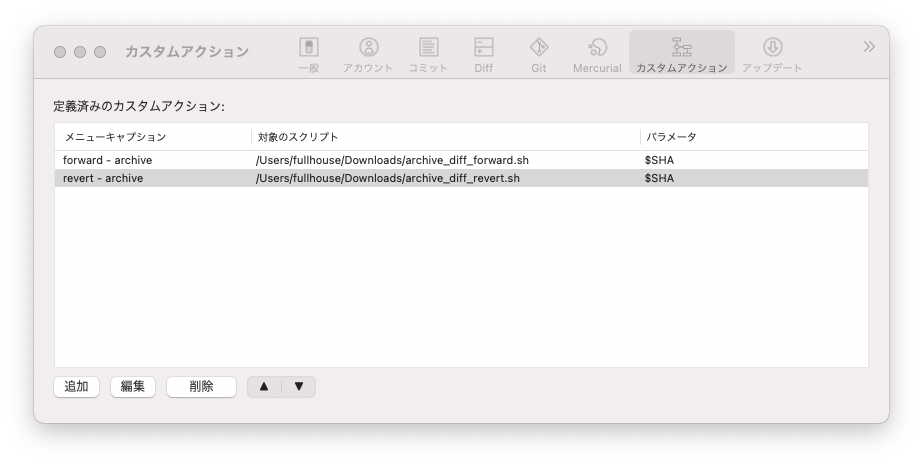Minimize the preferences window
The image size is (923, 465).
(x=80, y=52)
